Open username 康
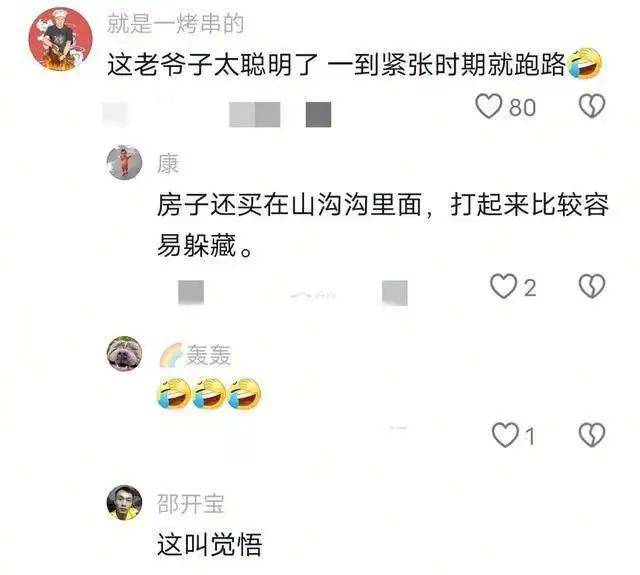640x575 pixels. tap(168, 164)
